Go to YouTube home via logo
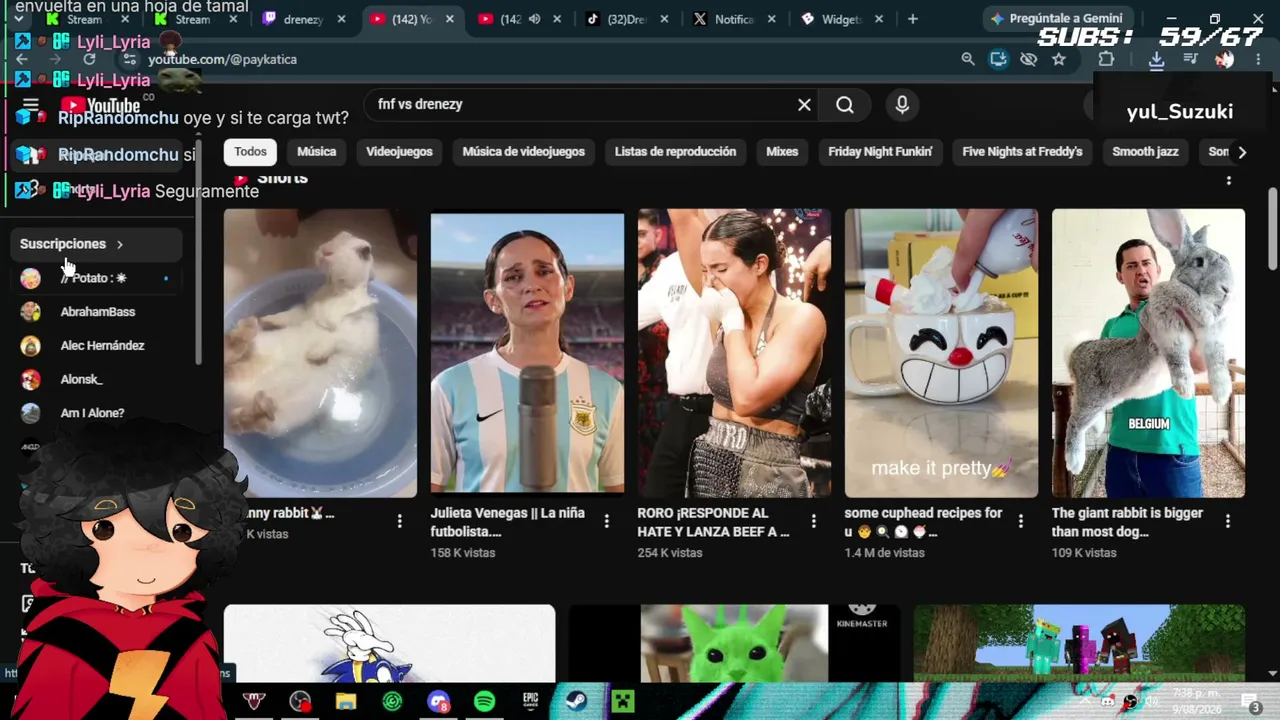Image resolution: width=1280 pixels, height=720 pixels. pyautogui.click(x=100, y=106)
